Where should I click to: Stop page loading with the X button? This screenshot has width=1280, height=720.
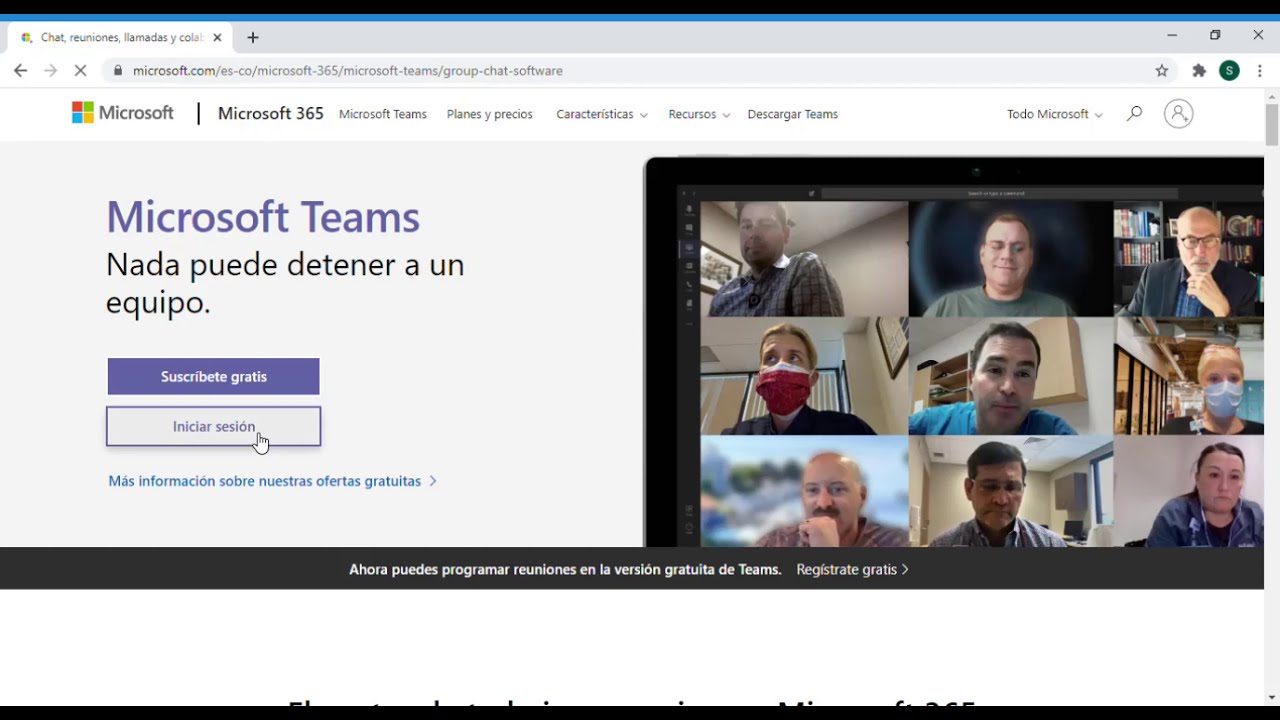pyautogui.click(x=81, y=70)
